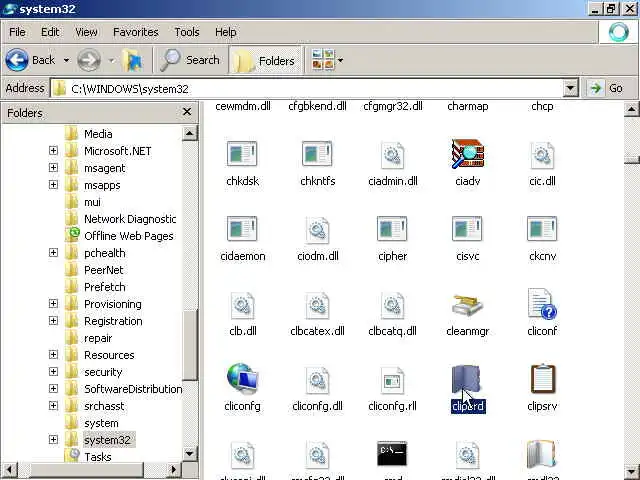The width and height of the screenshot is (640, 480).
Task: Expand the Registration folder node
Action: [53, 321]
